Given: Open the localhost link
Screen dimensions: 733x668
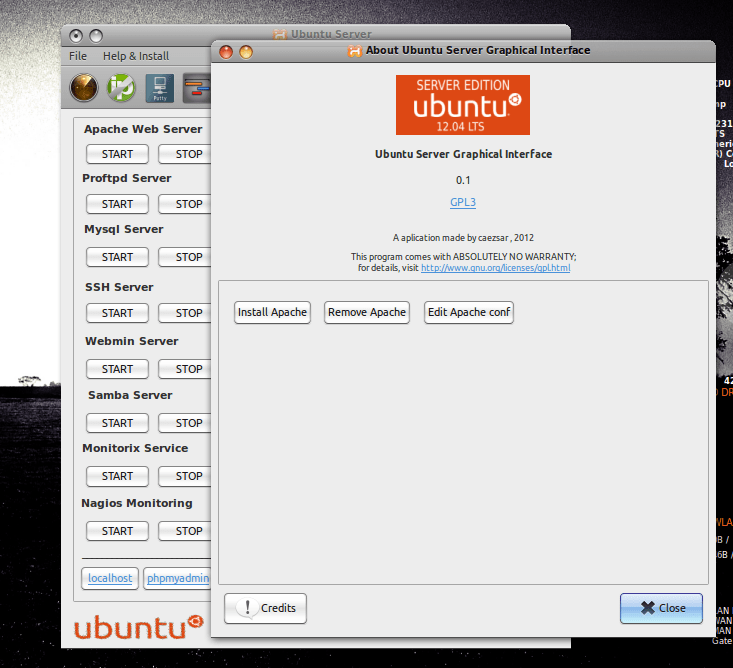Looking at the screenshot, I should [110, 578].
